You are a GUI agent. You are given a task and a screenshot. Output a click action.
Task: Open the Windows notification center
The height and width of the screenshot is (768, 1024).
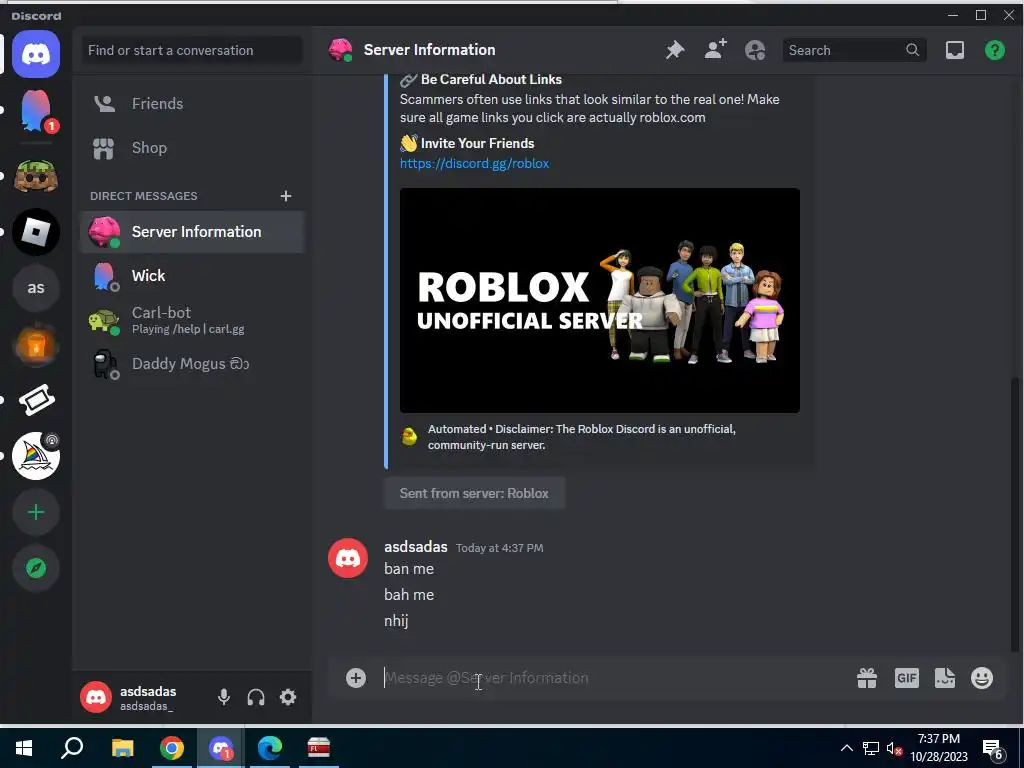pyautogui.click(x=993, y=749)
